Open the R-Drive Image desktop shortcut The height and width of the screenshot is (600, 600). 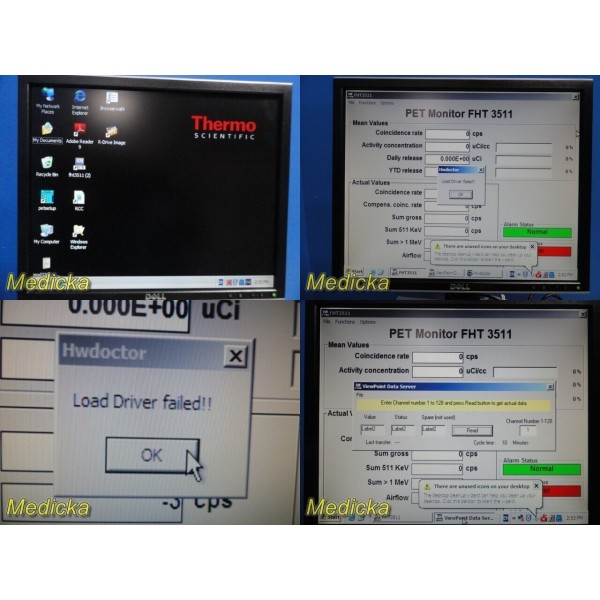111,135
